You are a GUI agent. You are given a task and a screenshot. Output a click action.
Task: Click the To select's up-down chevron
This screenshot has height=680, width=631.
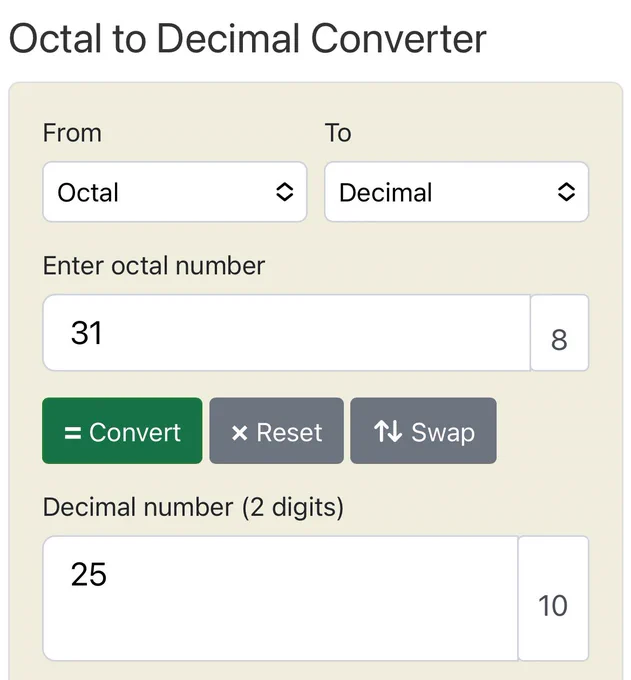(x=566, y=192)
